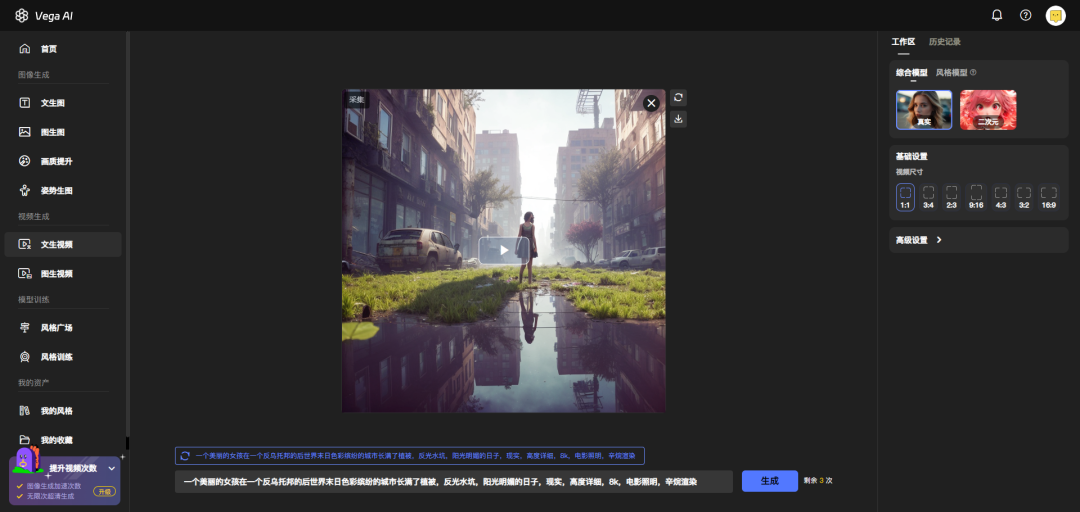Open 姿势生图 pose-to-image tool
Screen dimensions: 1080x512
pyautogui.click(x=55, y=190)
